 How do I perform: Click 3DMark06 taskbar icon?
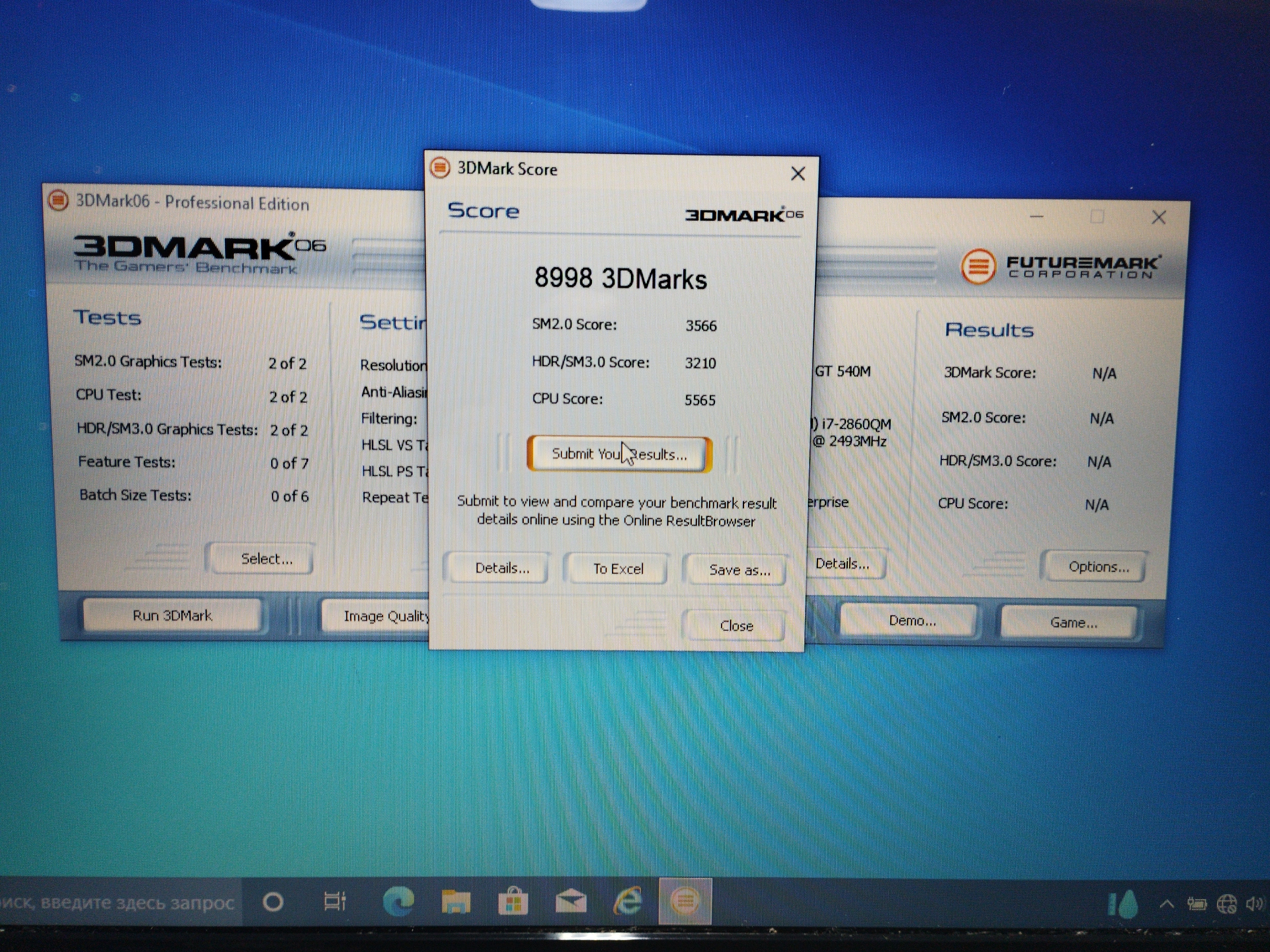685,901
